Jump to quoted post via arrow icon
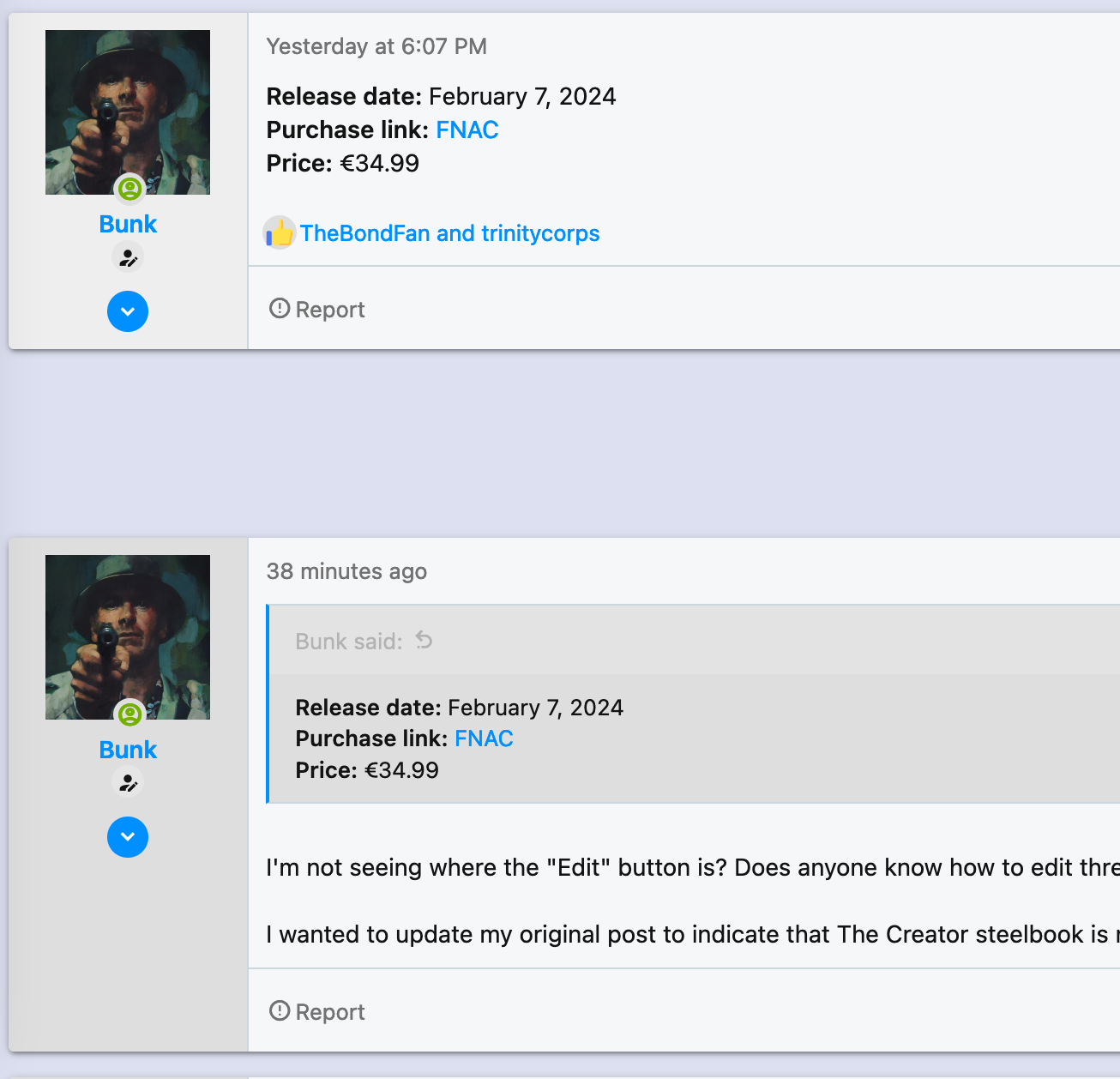 click(425, 640)
